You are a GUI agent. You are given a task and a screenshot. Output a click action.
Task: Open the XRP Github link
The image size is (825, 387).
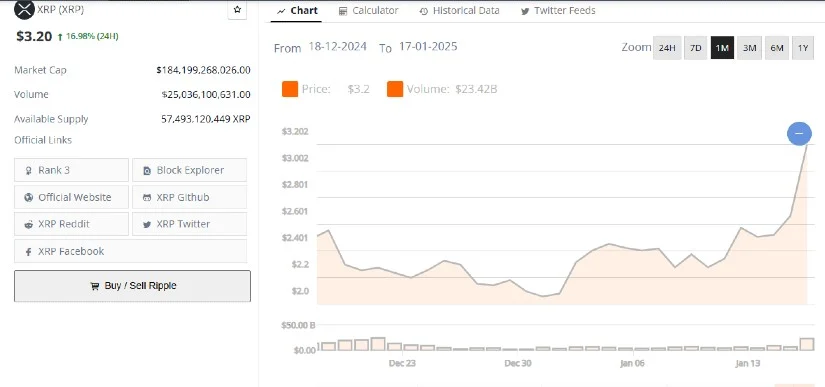[189, 197]
